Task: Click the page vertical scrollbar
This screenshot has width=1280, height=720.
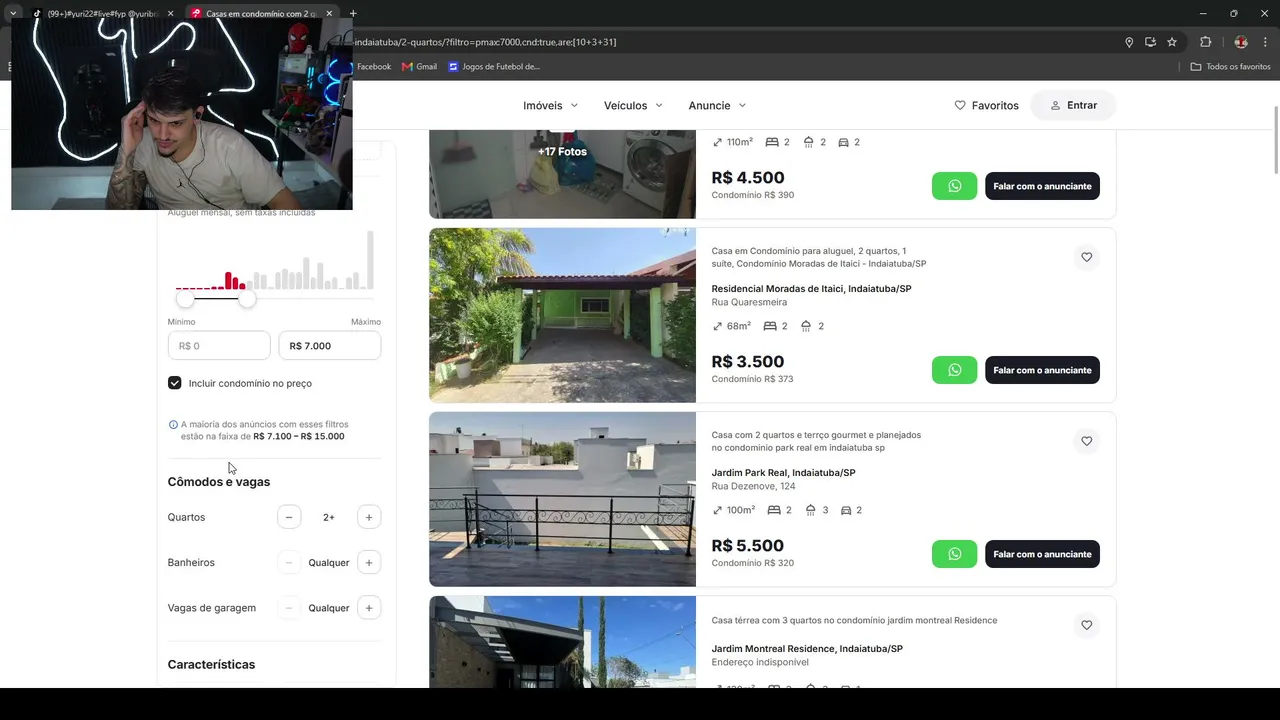Action: (x=1275, y=140)
